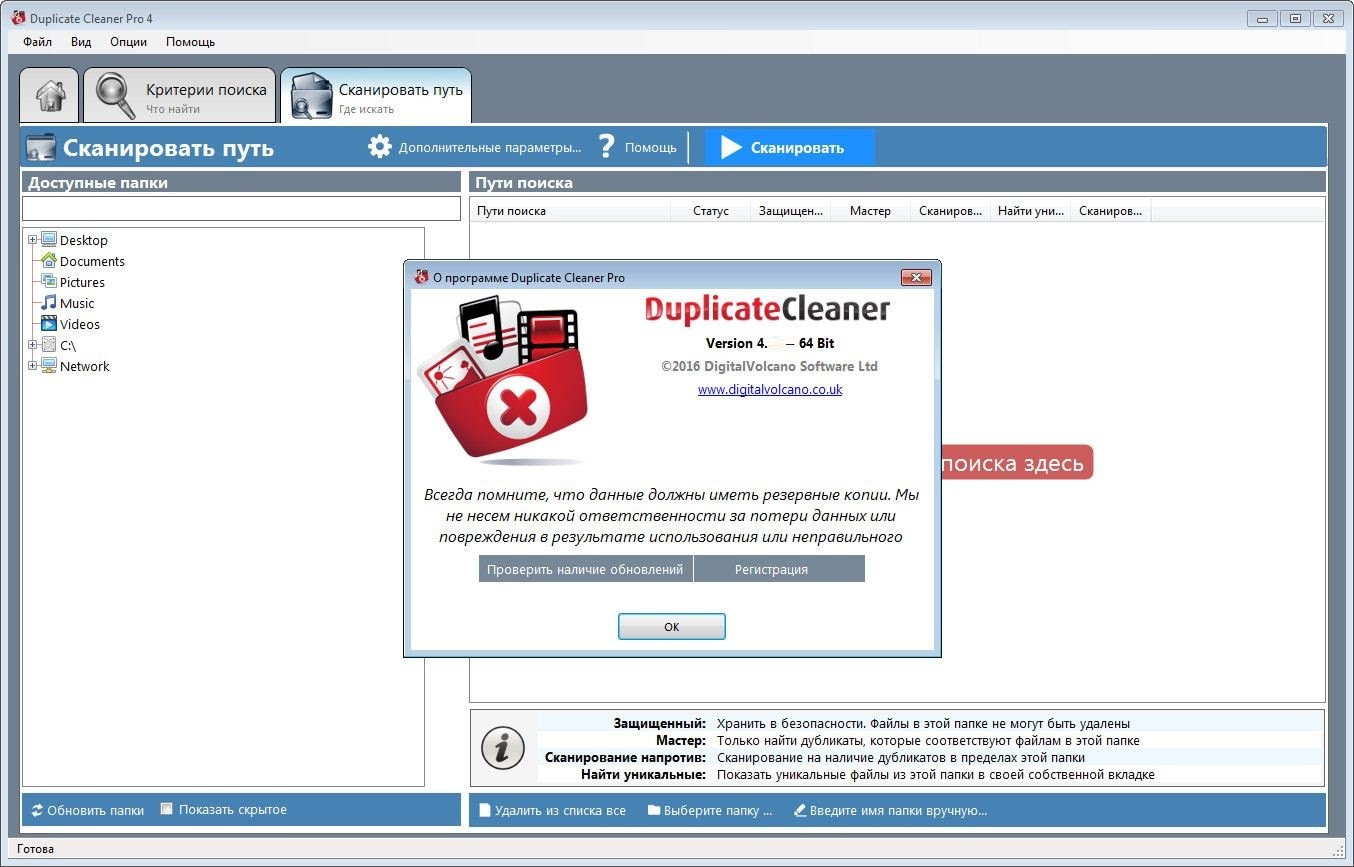Expand the Network tree node
This screenshot has width=1354, height=867.
tap(33, 366)
